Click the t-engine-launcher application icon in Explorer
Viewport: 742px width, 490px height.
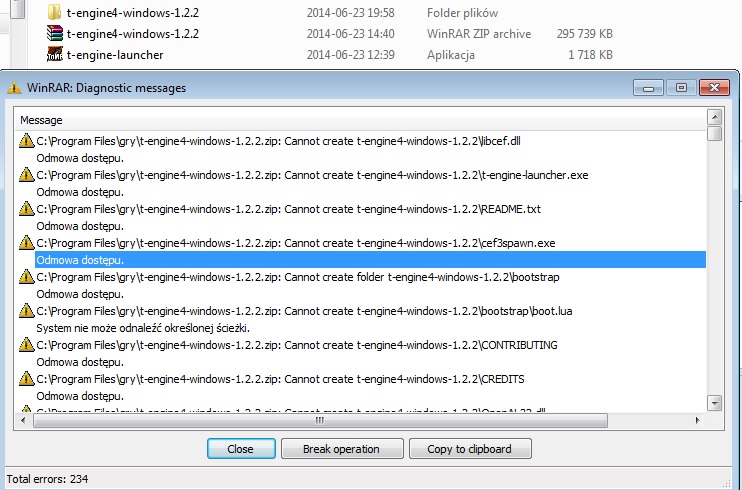click(x=54, y=54)
